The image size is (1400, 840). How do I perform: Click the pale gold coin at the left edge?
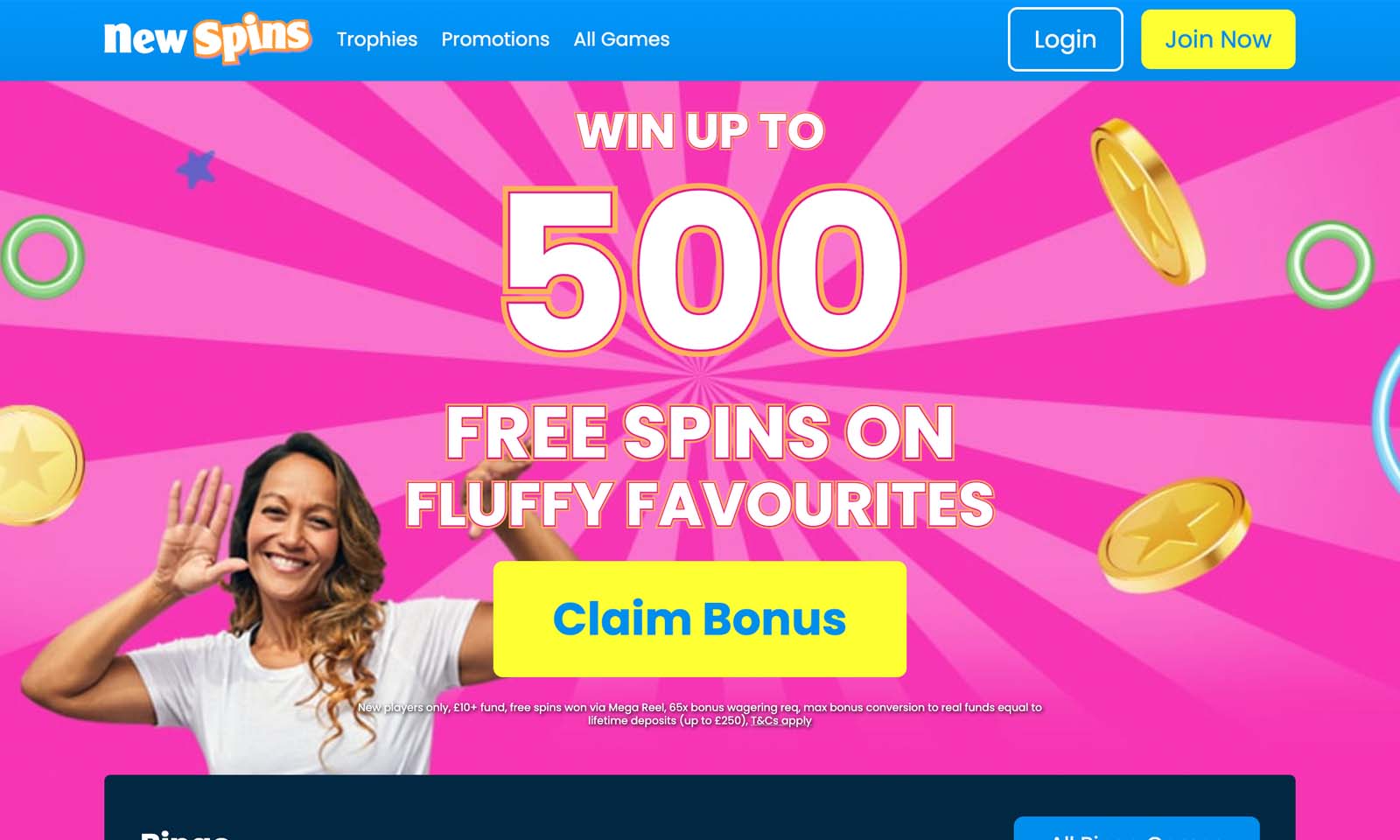[x=39, y=465]
